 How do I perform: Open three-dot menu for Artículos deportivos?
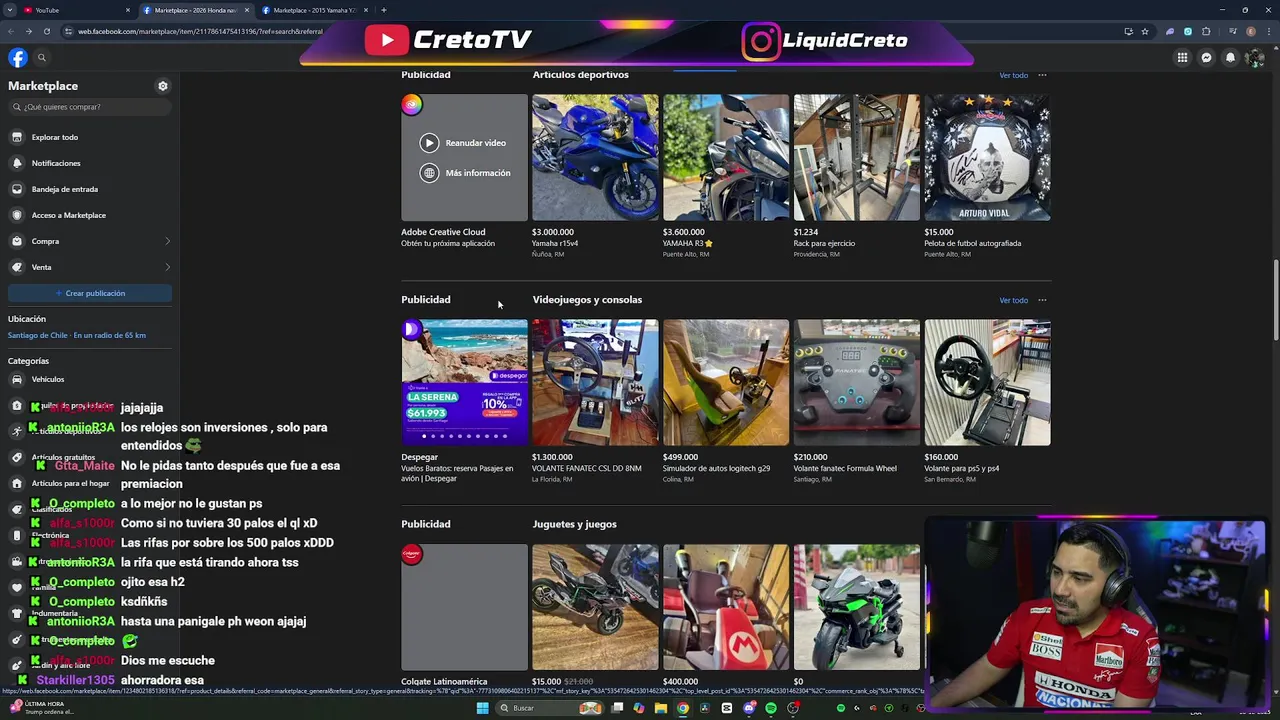click(x=1042, y=75)
